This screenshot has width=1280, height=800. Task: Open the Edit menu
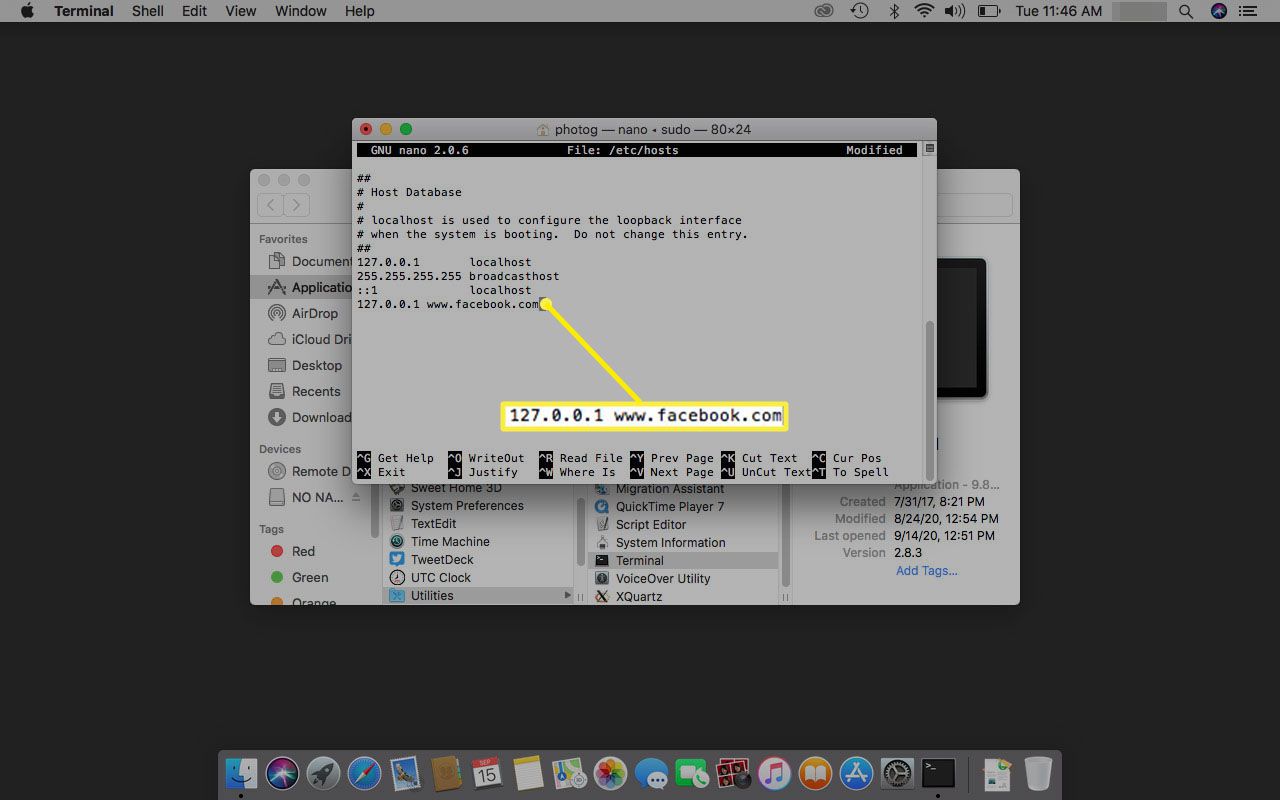click(x=194, y=11)
